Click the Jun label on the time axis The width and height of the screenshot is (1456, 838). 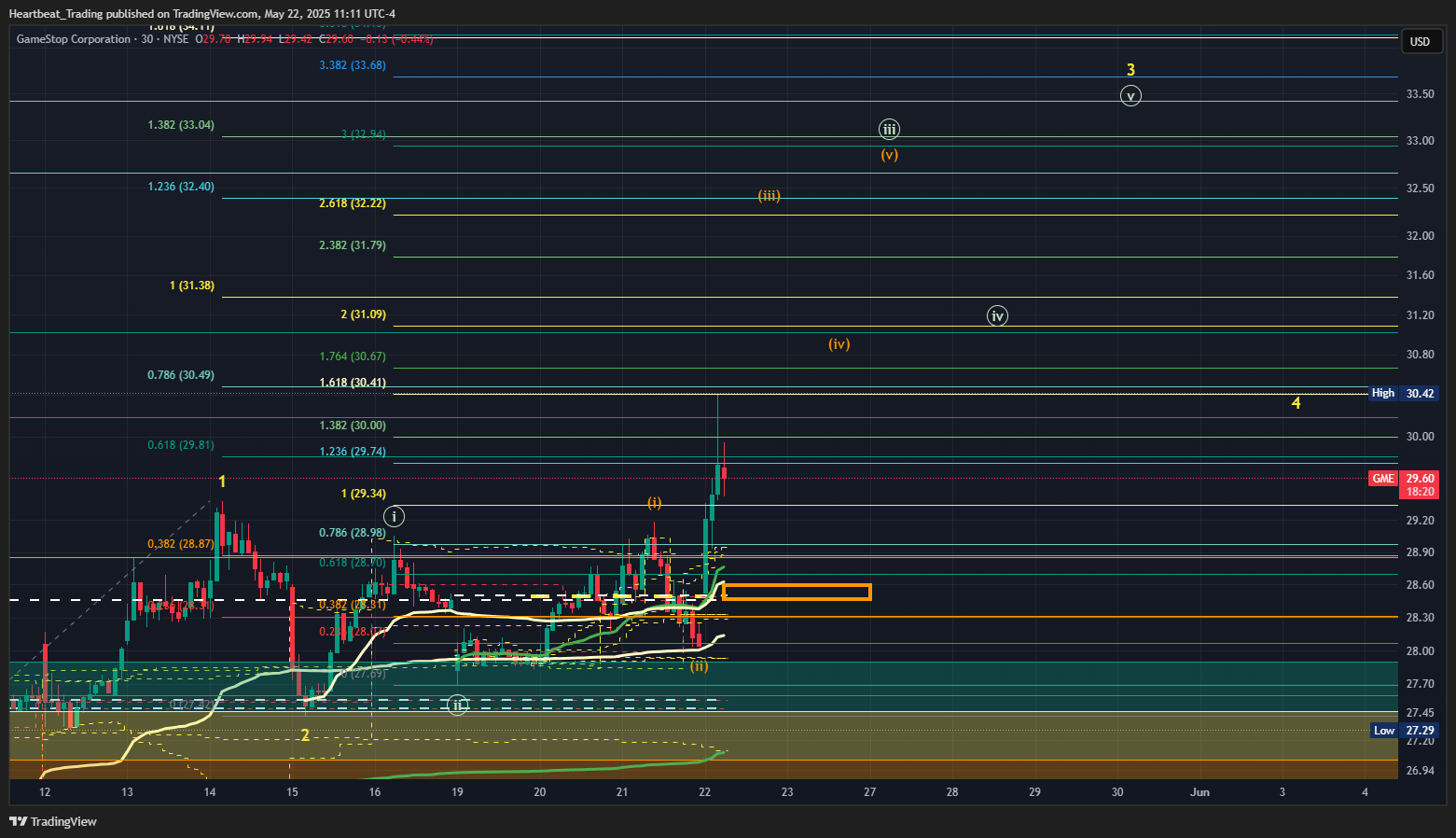point(1199,792)
